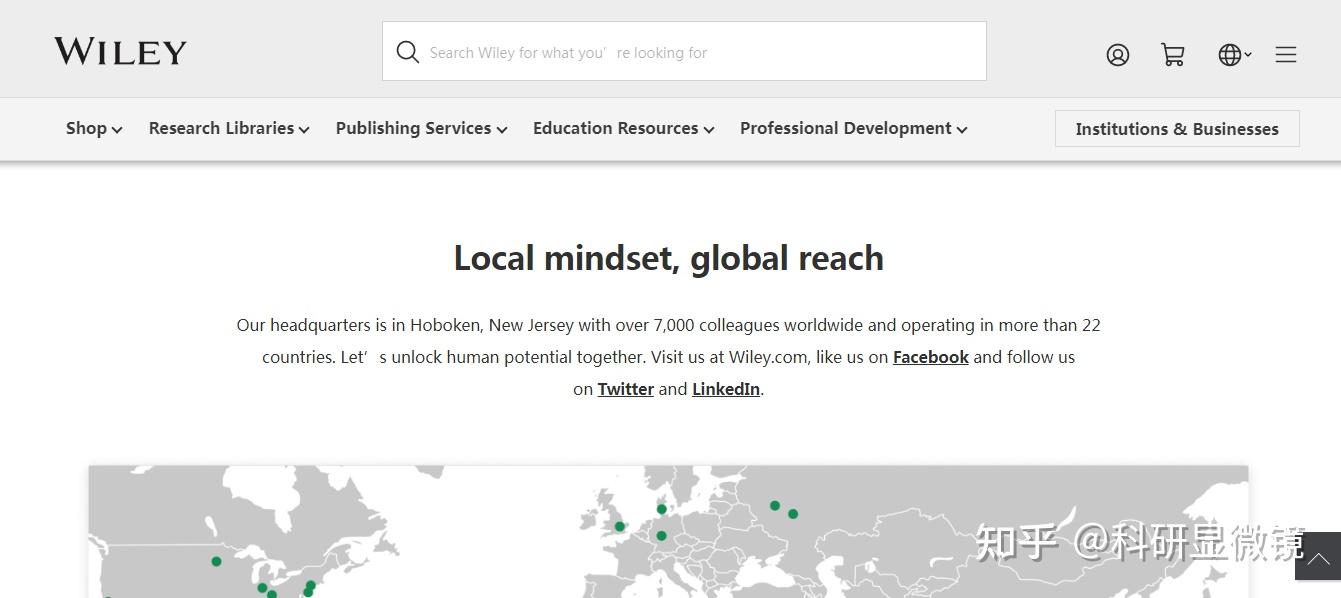
Task: Open the Twitter link
Action: pyautogui.click(x=625, y=388)
